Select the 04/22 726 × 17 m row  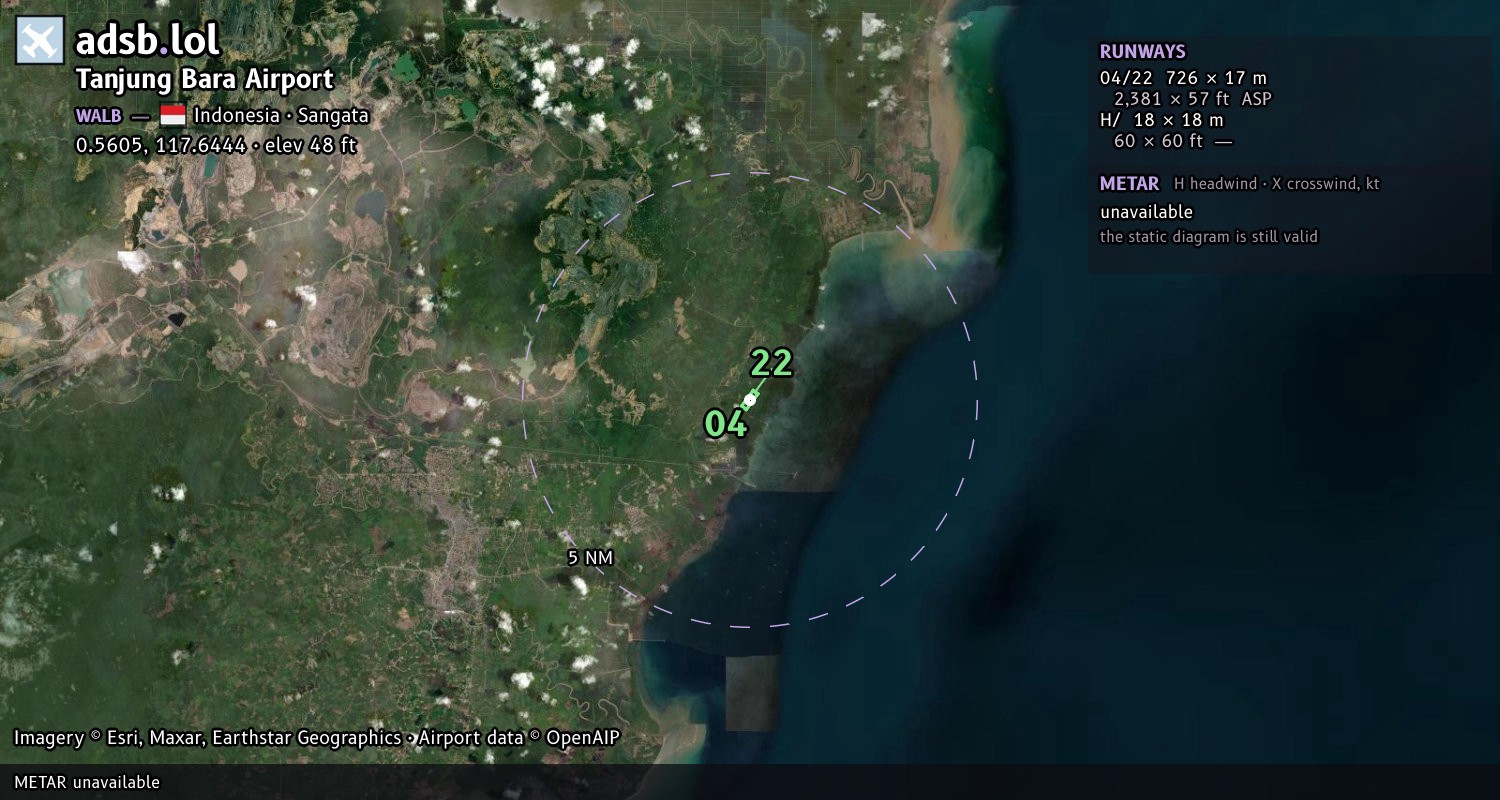pyautogui.click(x=1183, y=78)
